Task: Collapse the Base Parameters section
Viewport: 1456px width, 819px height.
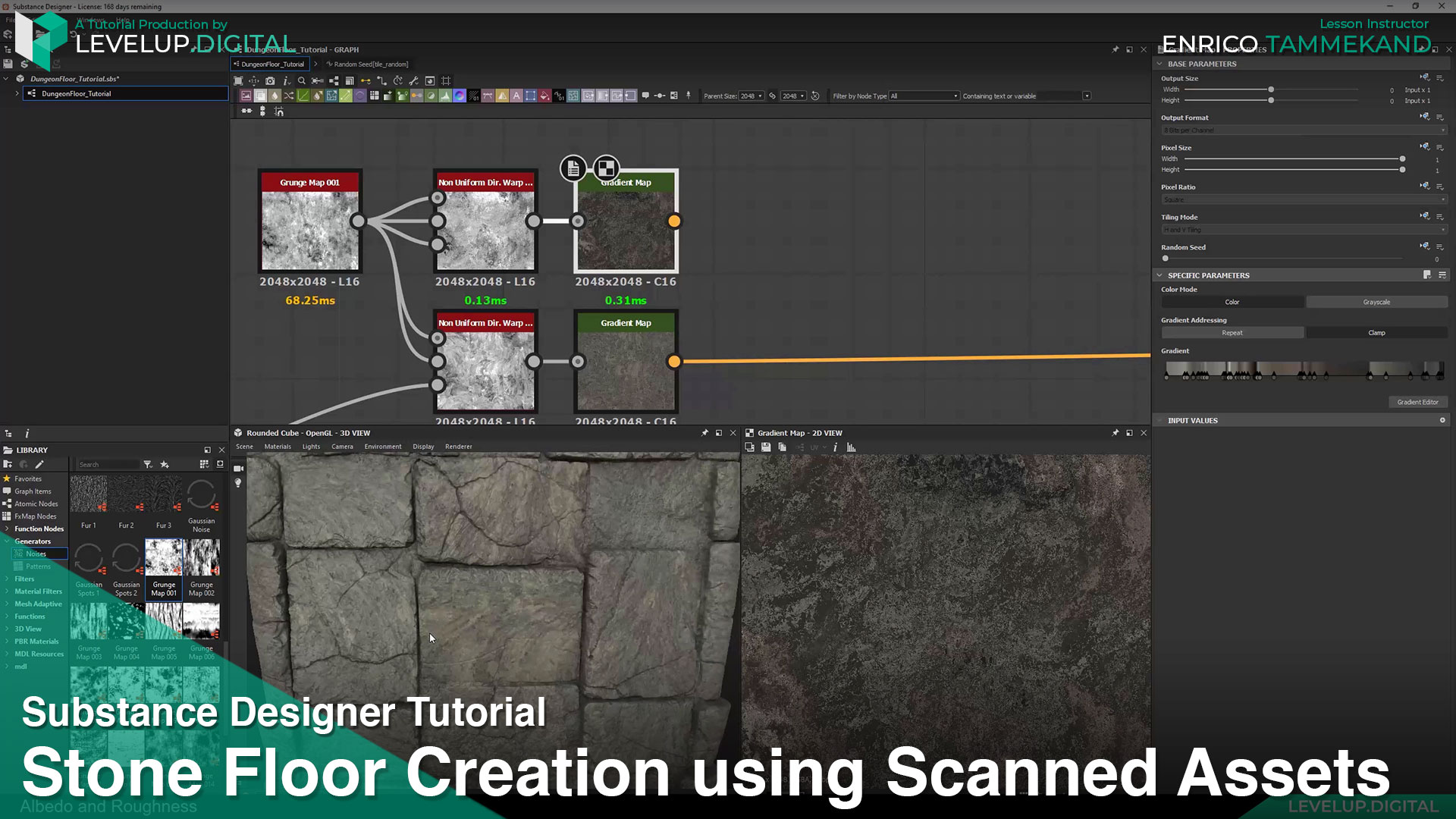Action: point(1159,64)
